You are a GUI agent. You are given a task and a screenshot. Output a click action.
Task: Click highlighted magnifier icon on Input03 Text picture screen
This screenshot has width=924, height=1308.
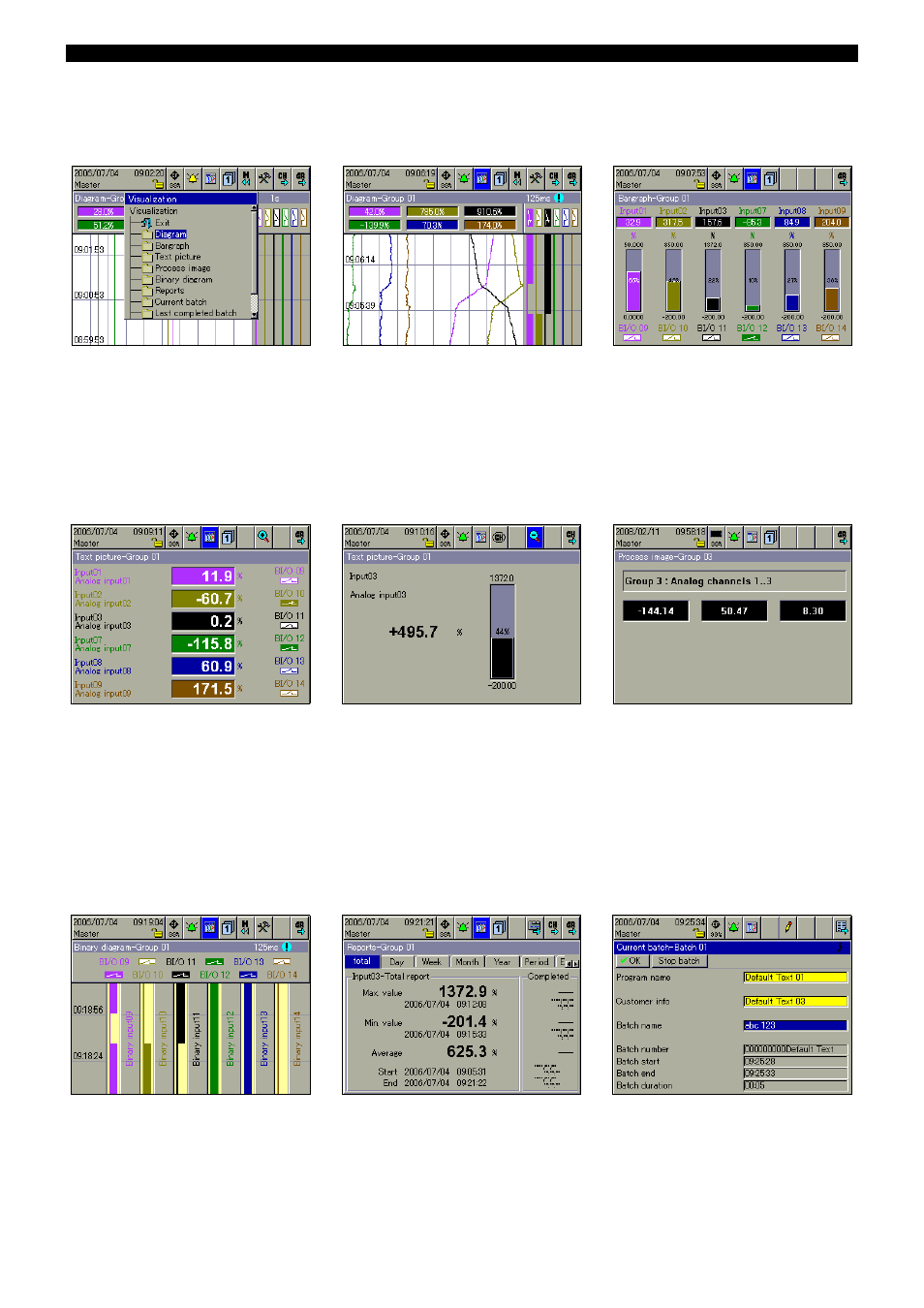[534, 536]
